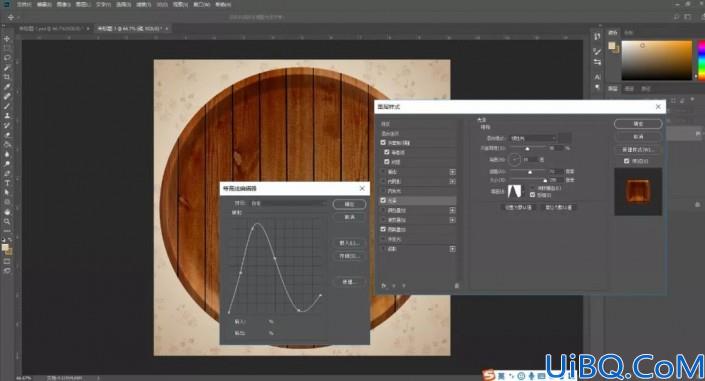Screen dimensions: 705x381
Task: Click the fx icon in Layer Style dialog
Action: pos(384,286)
